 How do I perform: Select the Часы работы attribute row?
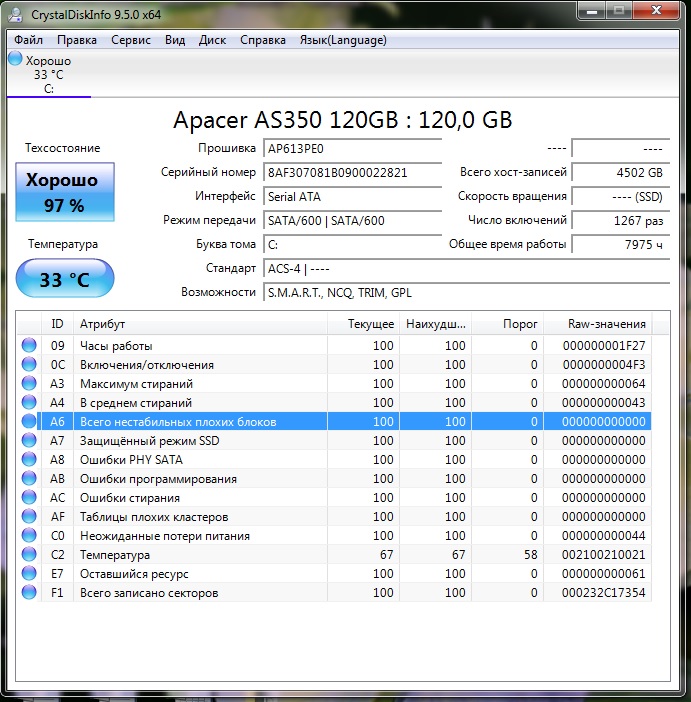click(334, 345)
